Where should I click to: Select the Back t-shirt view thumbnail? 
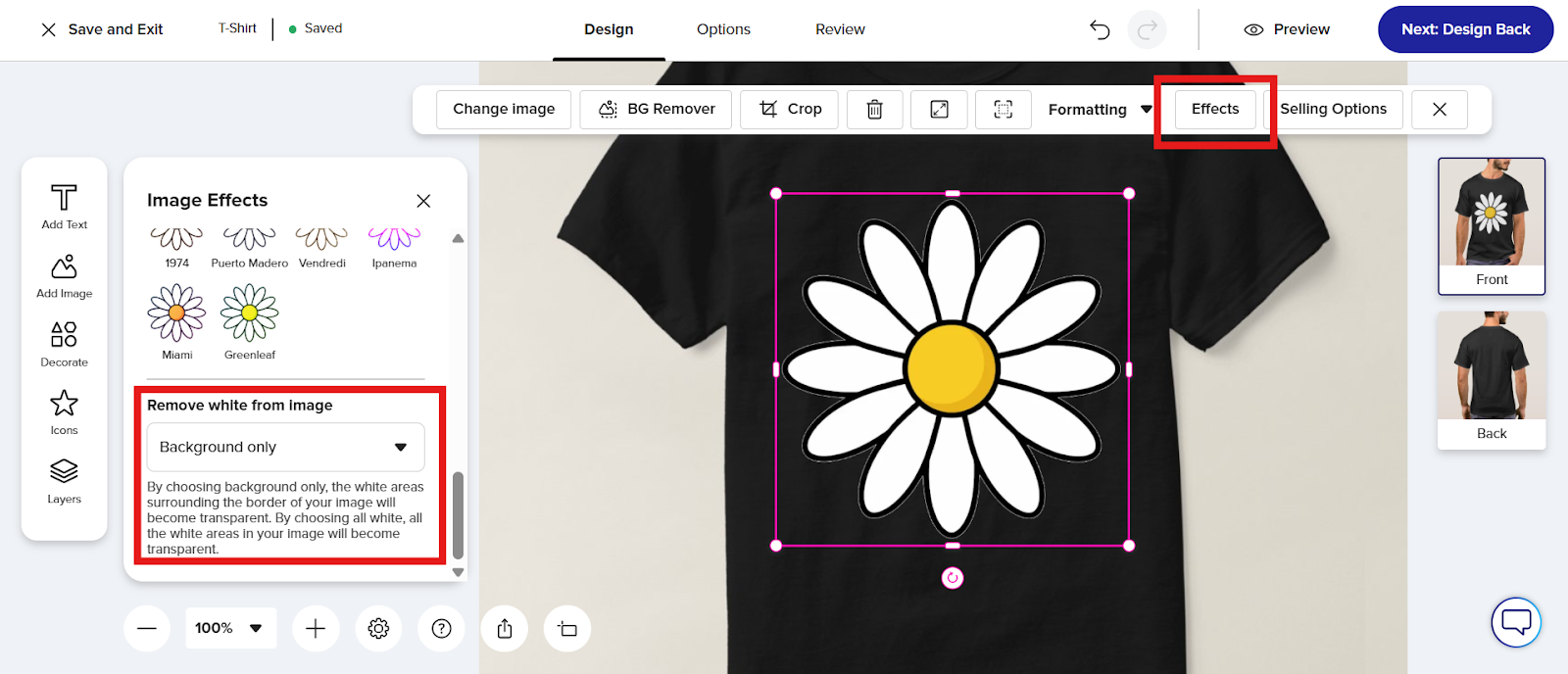click(x=1491, y=379)
